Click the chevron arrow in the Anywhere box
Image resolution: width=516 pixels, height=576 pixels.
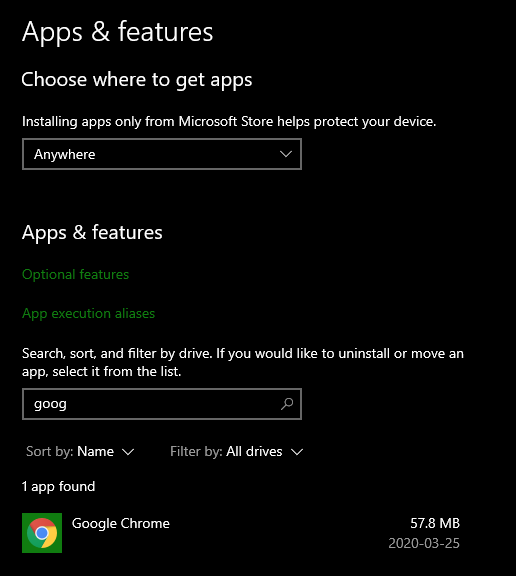click(286, 154)
